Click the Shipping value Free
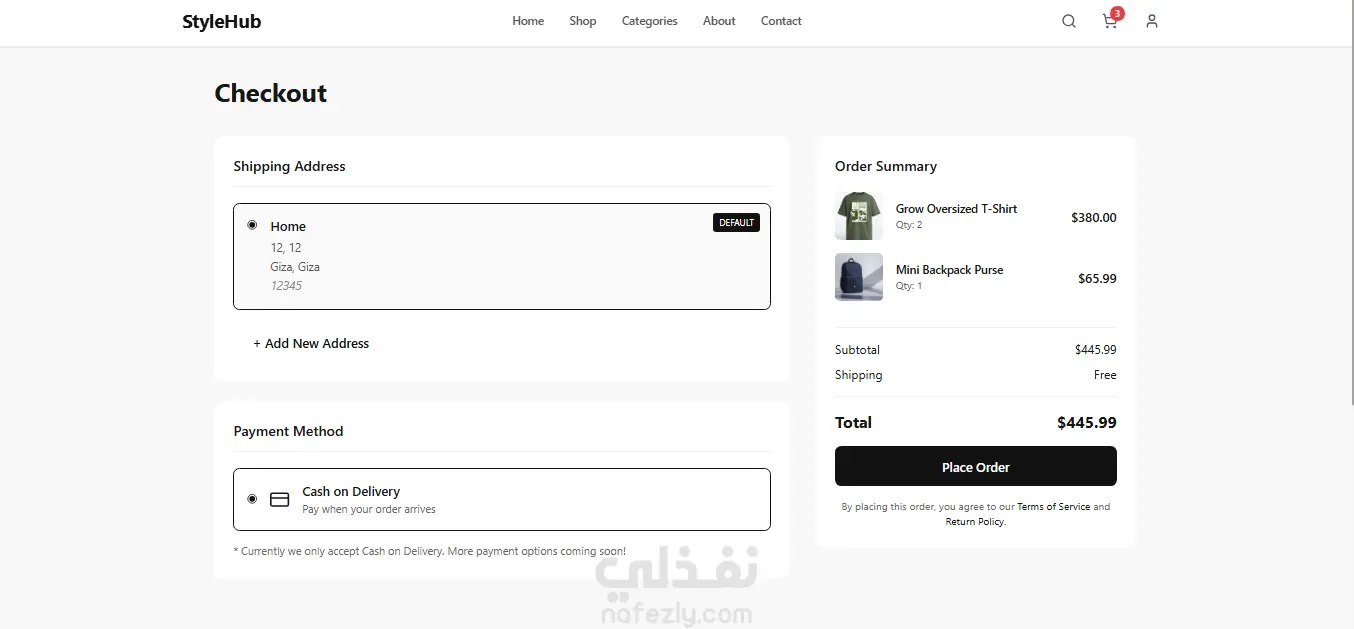Screen dimensions: 1354x629 [x=1105, y=375]
